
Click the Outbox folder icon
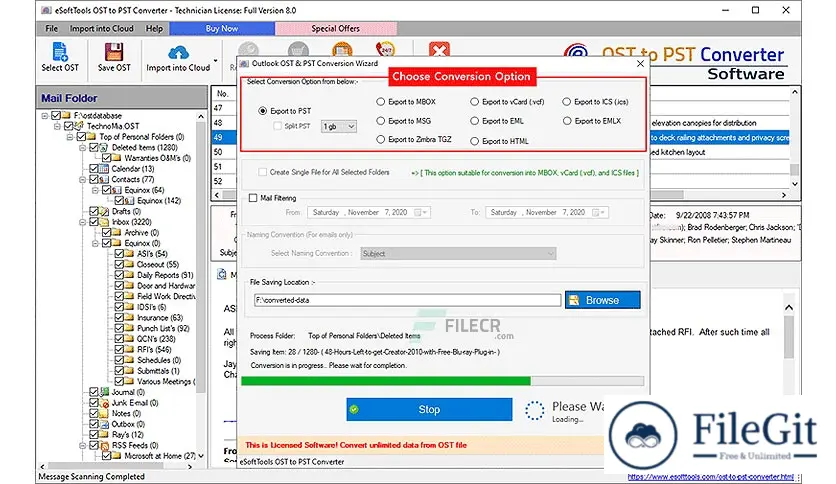click(104, 424)
